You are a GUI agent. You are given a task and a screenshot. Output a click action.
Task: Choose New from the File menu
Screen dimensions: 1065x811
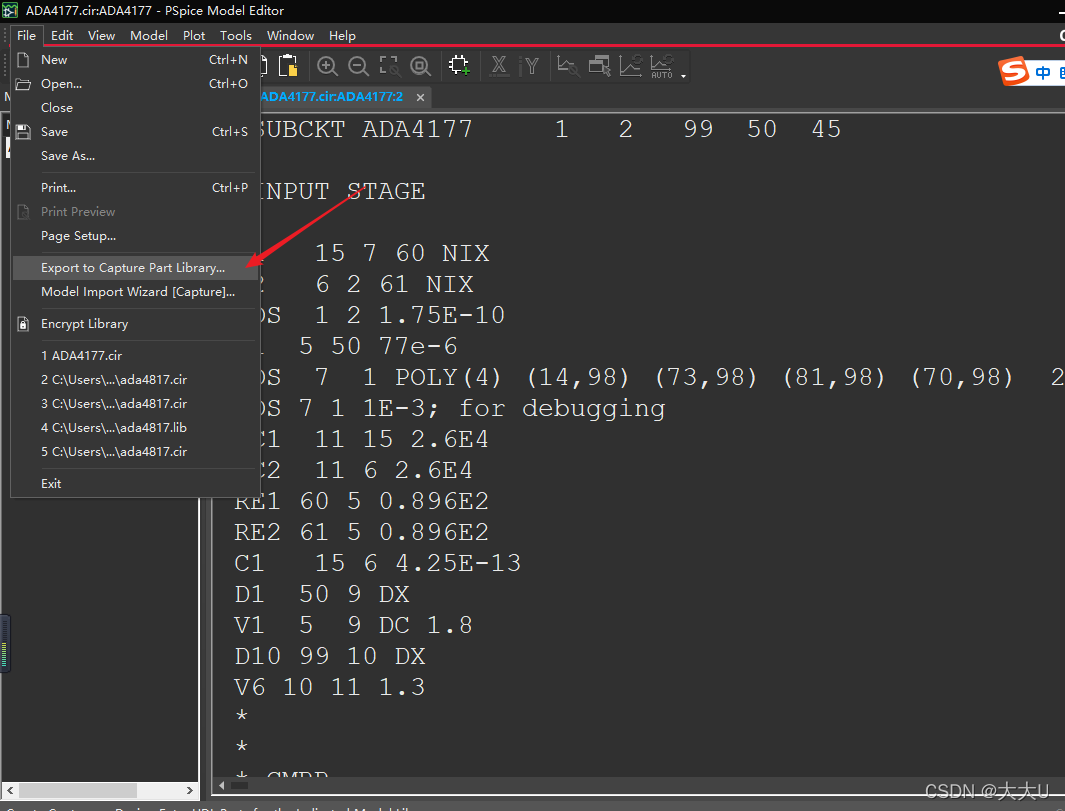pos(134,60)
